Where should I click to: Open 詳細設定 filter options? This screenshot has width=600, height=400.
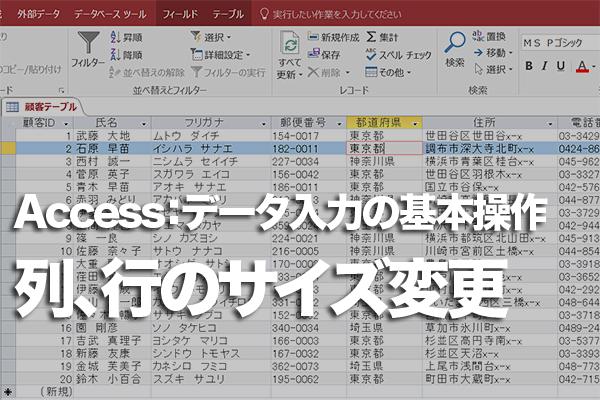tap(220, 55)
